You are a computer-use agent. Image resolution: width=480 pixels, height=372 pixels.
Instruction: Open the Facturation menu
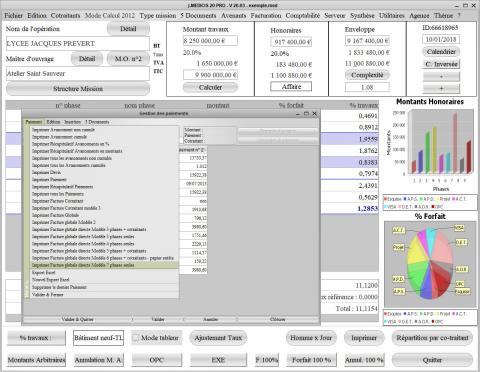point(266,16)
